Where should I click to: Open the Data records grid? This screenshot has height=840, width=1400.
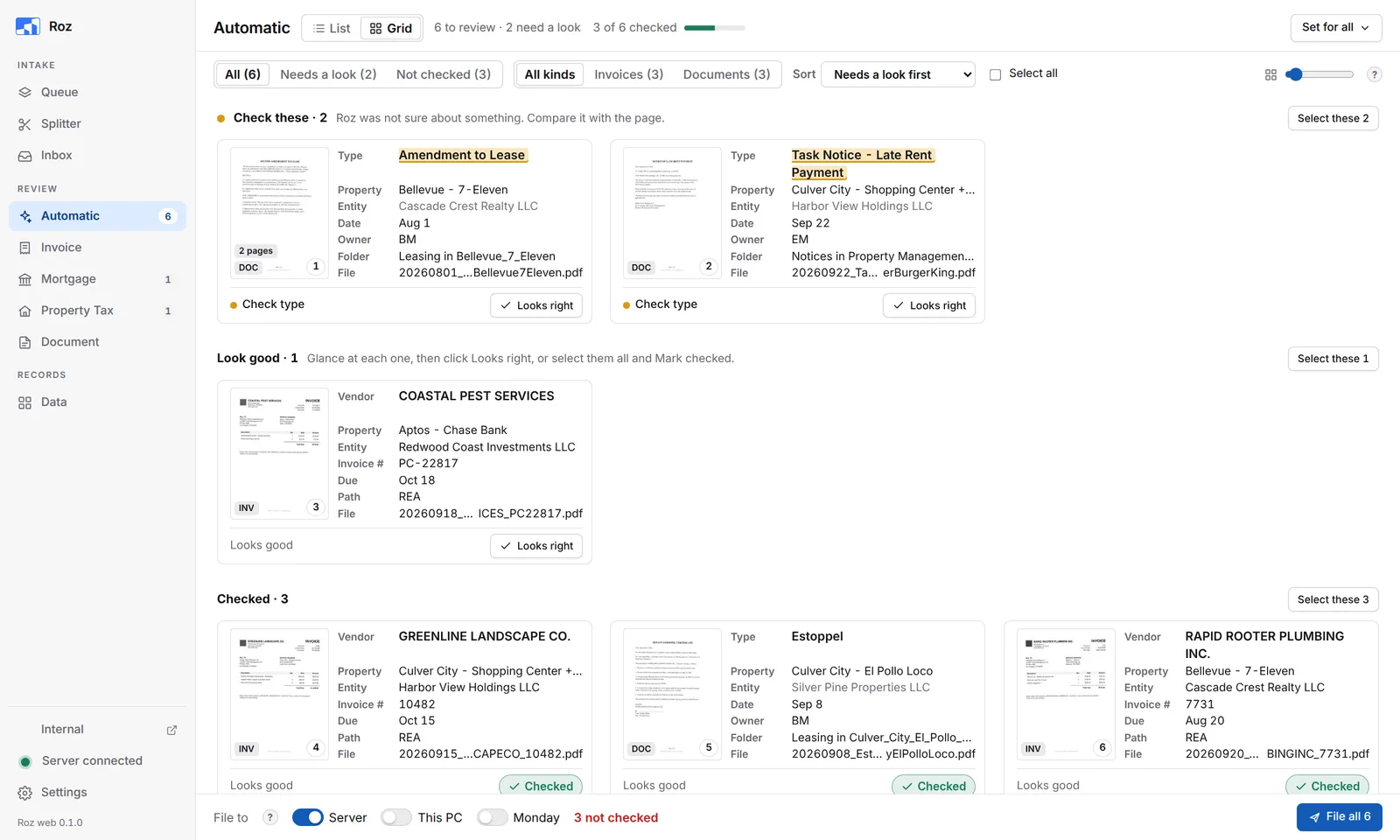point(97,402)
